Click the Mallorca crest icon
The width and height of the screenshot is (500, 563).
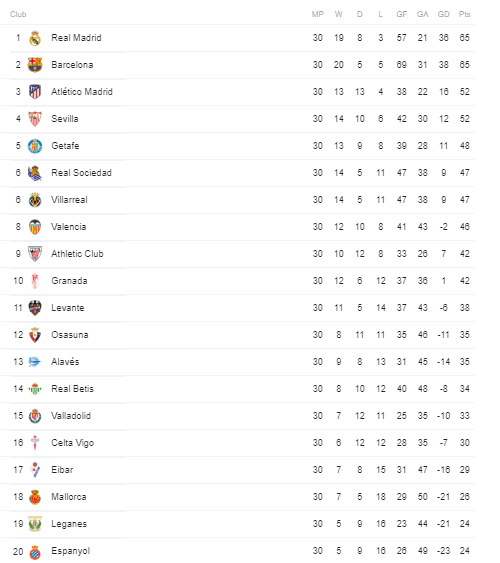tap(35, 497)
